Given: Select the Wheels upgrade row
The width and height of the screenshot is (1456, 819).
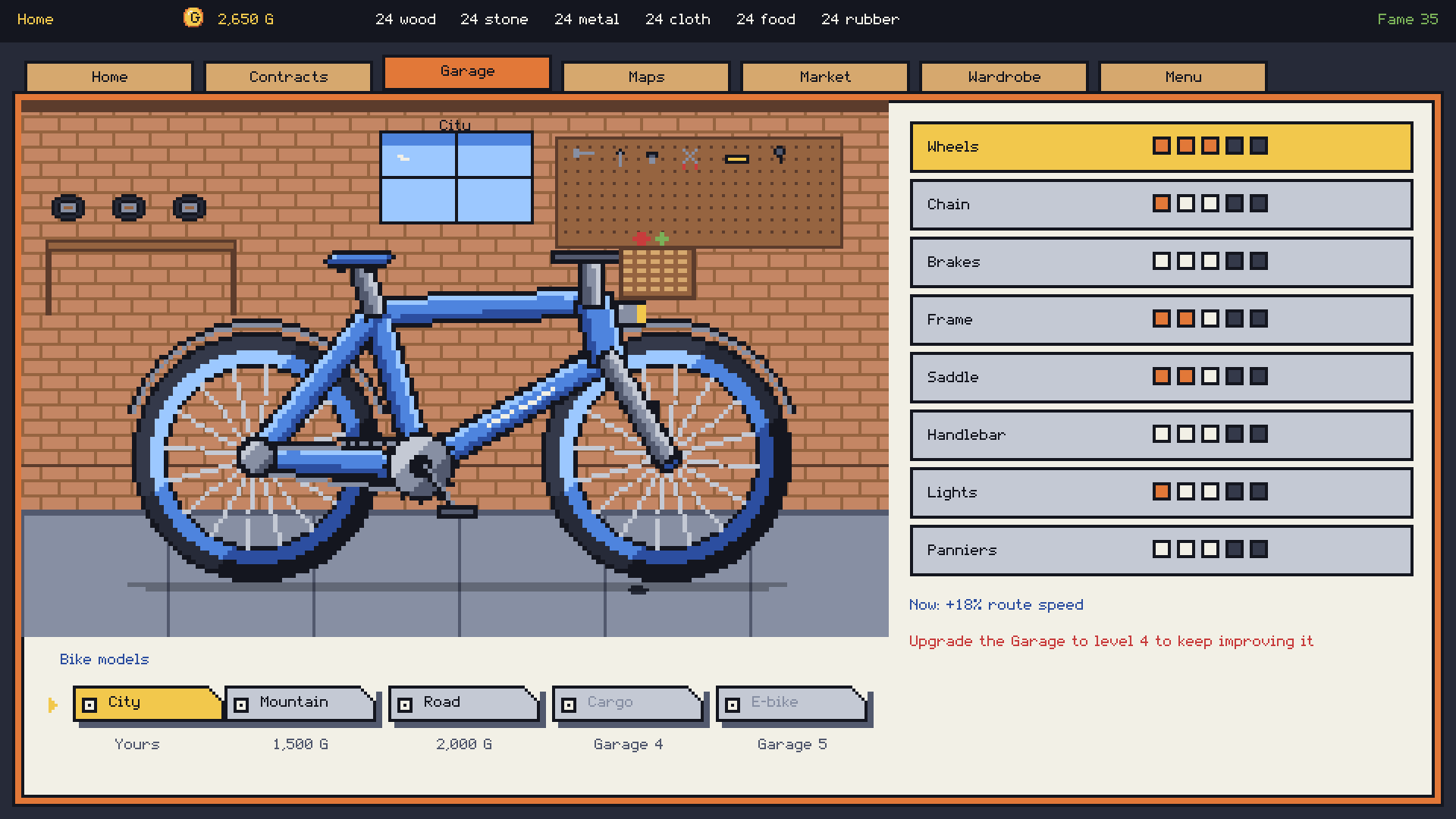Looking at the screenshot, I should 1161,146.
